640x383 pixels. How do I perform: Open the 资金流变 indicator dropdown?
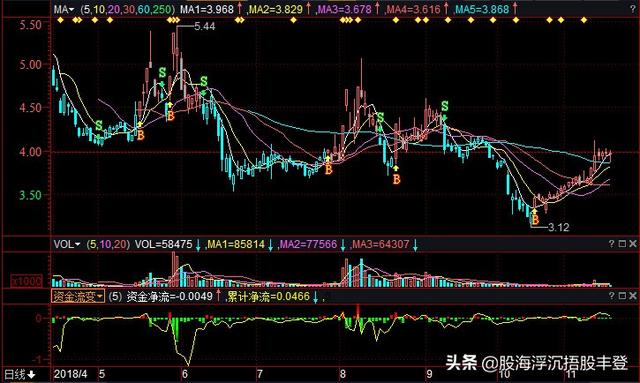[x=78, y=296]
